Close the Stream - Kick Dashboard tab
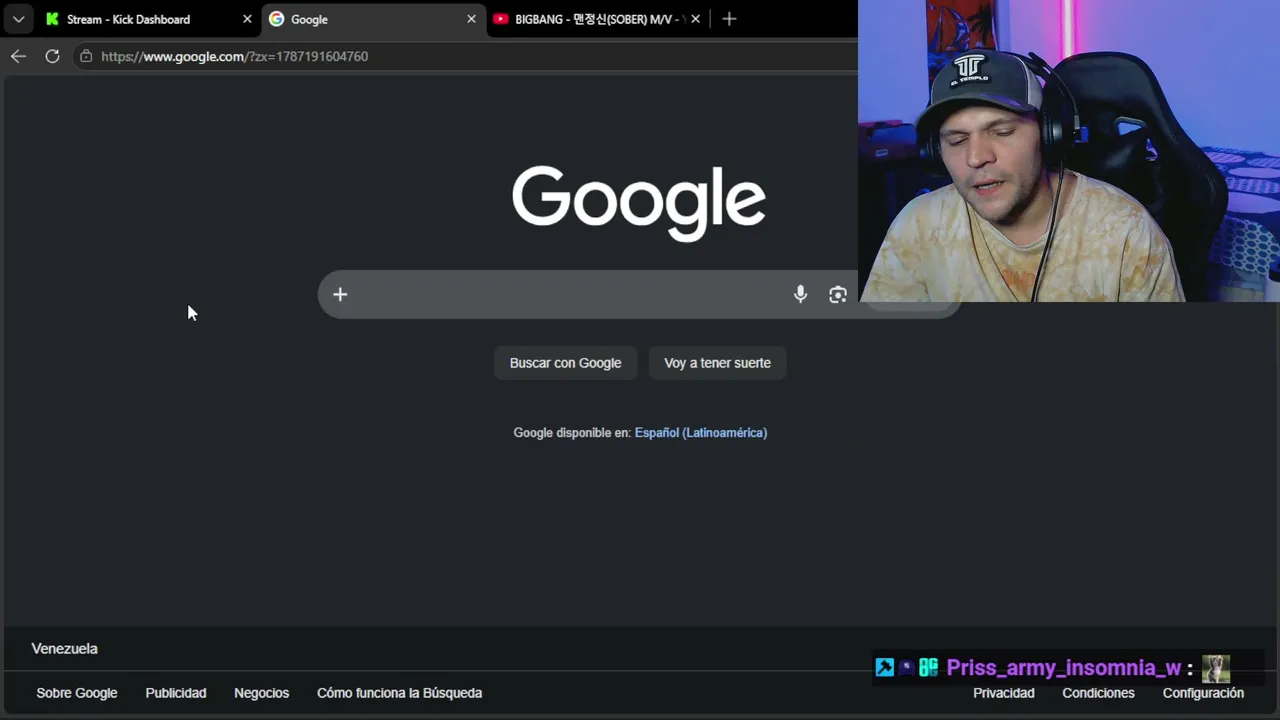The width and height of the screenshot is (1280, 720). point(247,19)
